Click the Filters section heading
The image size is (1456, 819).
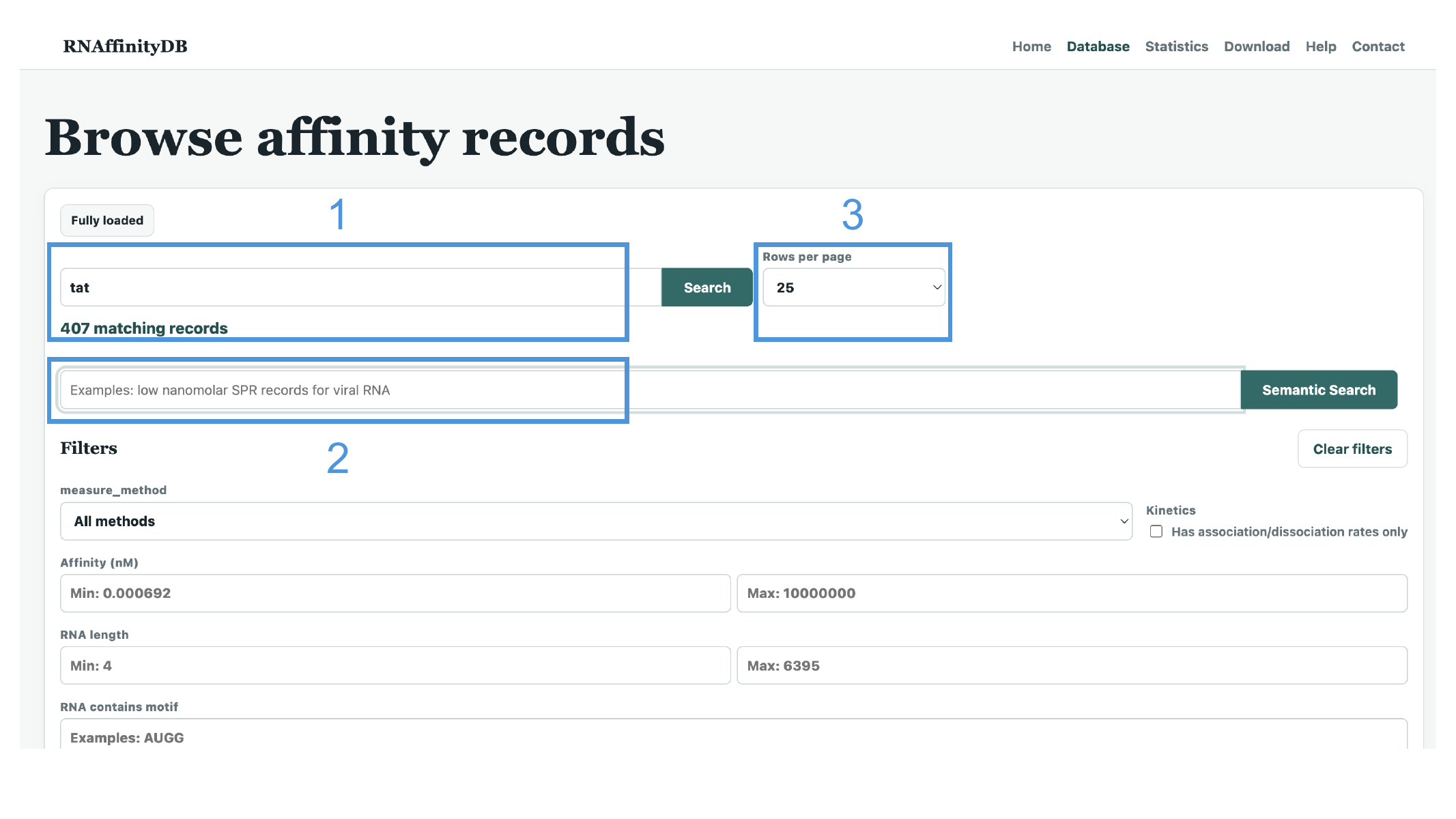pyautogui.click(x=89, y=448)
